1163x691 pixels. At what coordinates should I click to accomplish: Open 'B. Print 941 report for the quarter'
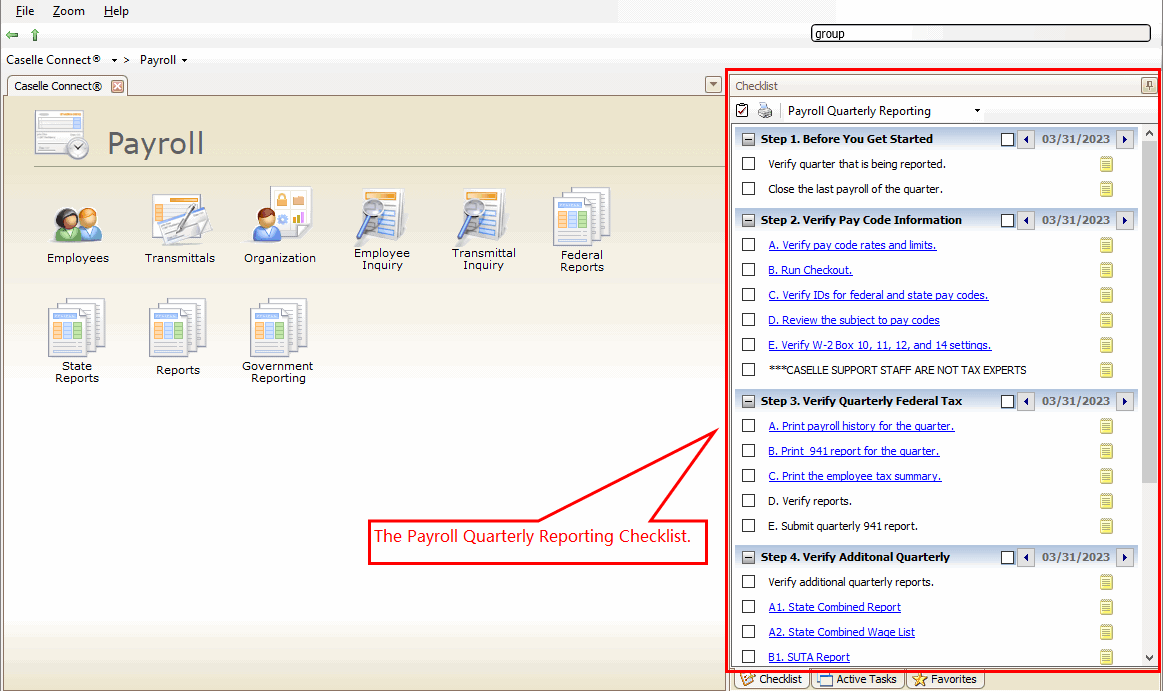853,451
